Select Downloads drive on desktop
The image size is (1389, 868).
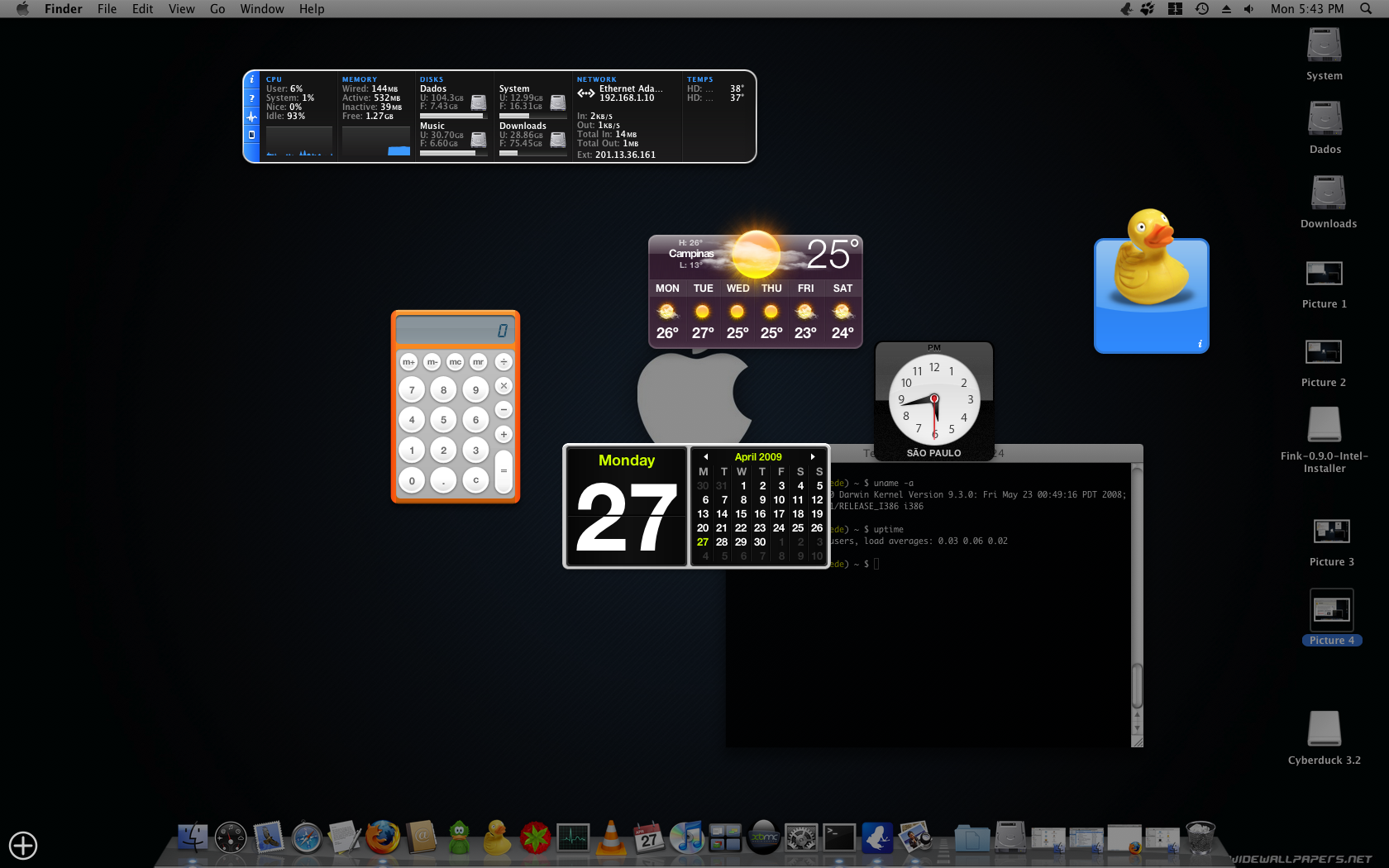pos(1329,203)
